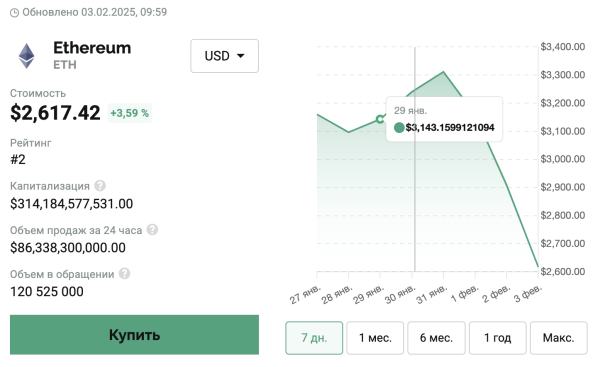600x367 pixels.
Task: Click the Обновлено 03.02.2025, 09:59 timestamp
Action: coord(95,13)
